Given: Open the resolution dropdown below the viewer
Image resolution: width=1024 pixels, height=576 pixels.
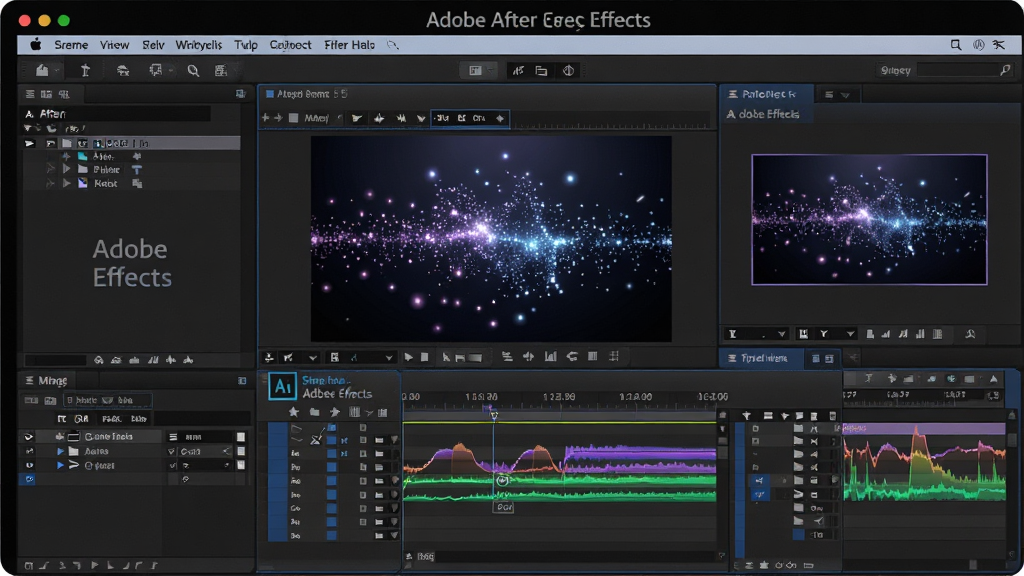Looking at the screenshot, I should click(x=361, y=357).
